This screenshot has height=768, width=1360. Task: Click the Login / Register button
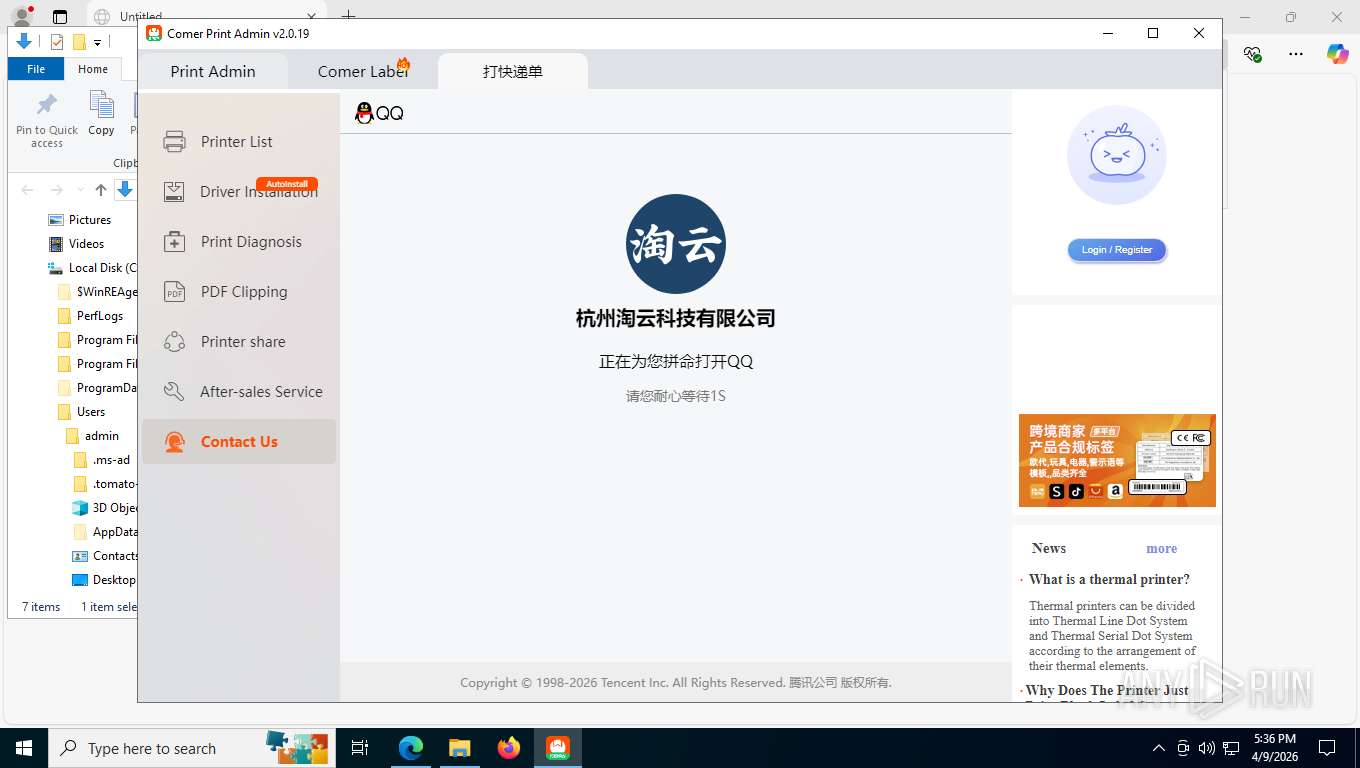(1116, 250)
